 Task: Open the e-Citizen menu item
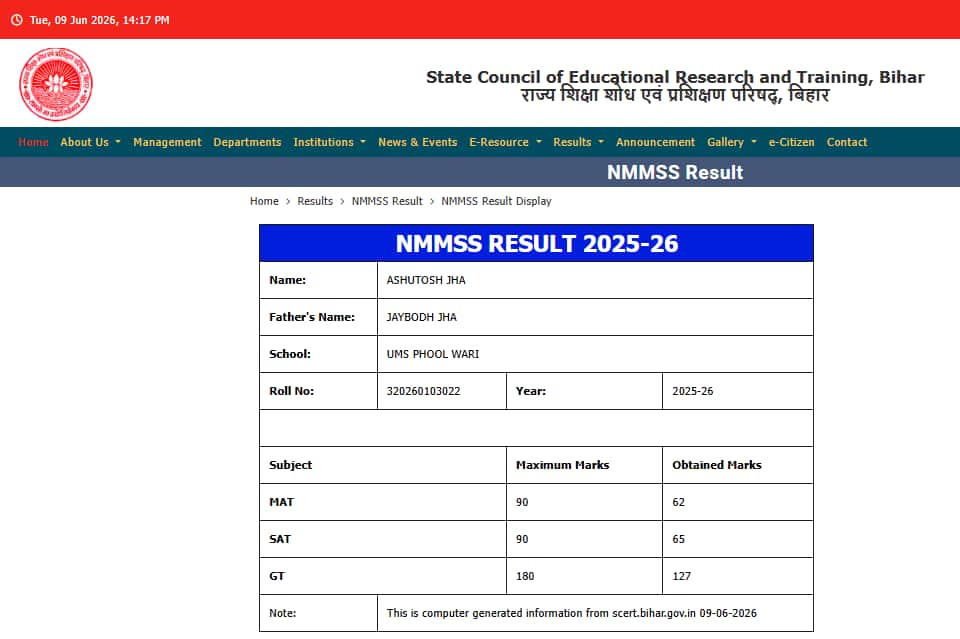point(792,142)
